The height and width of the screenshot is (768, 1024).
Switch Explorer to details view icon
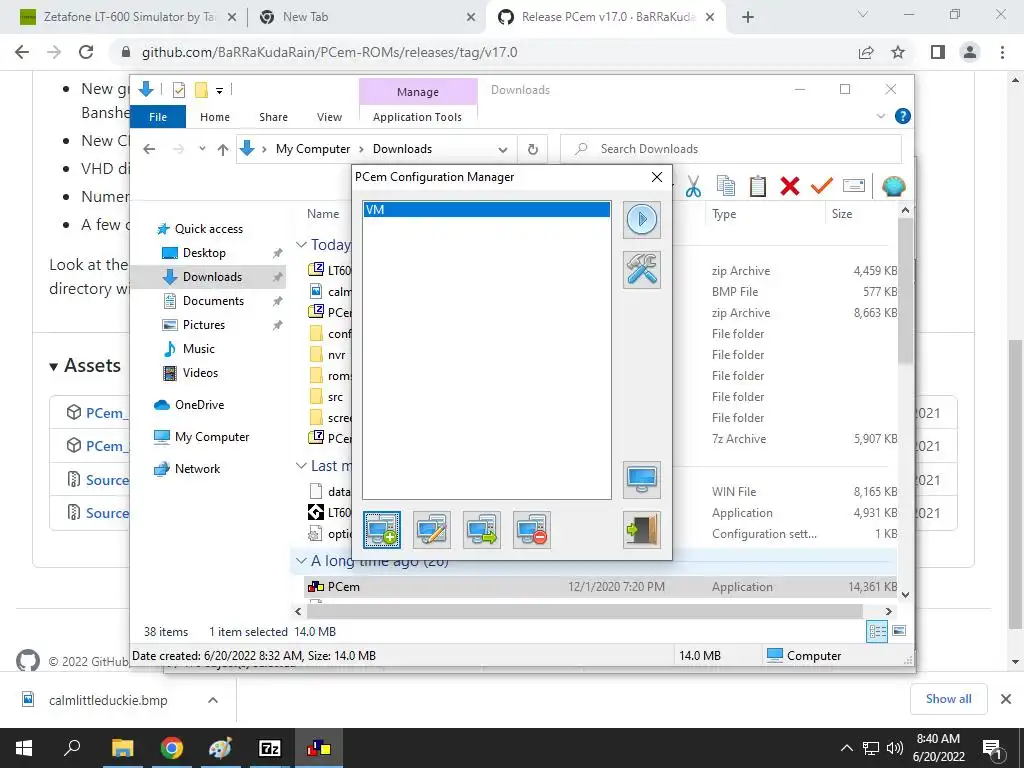(x=877, y=631)
